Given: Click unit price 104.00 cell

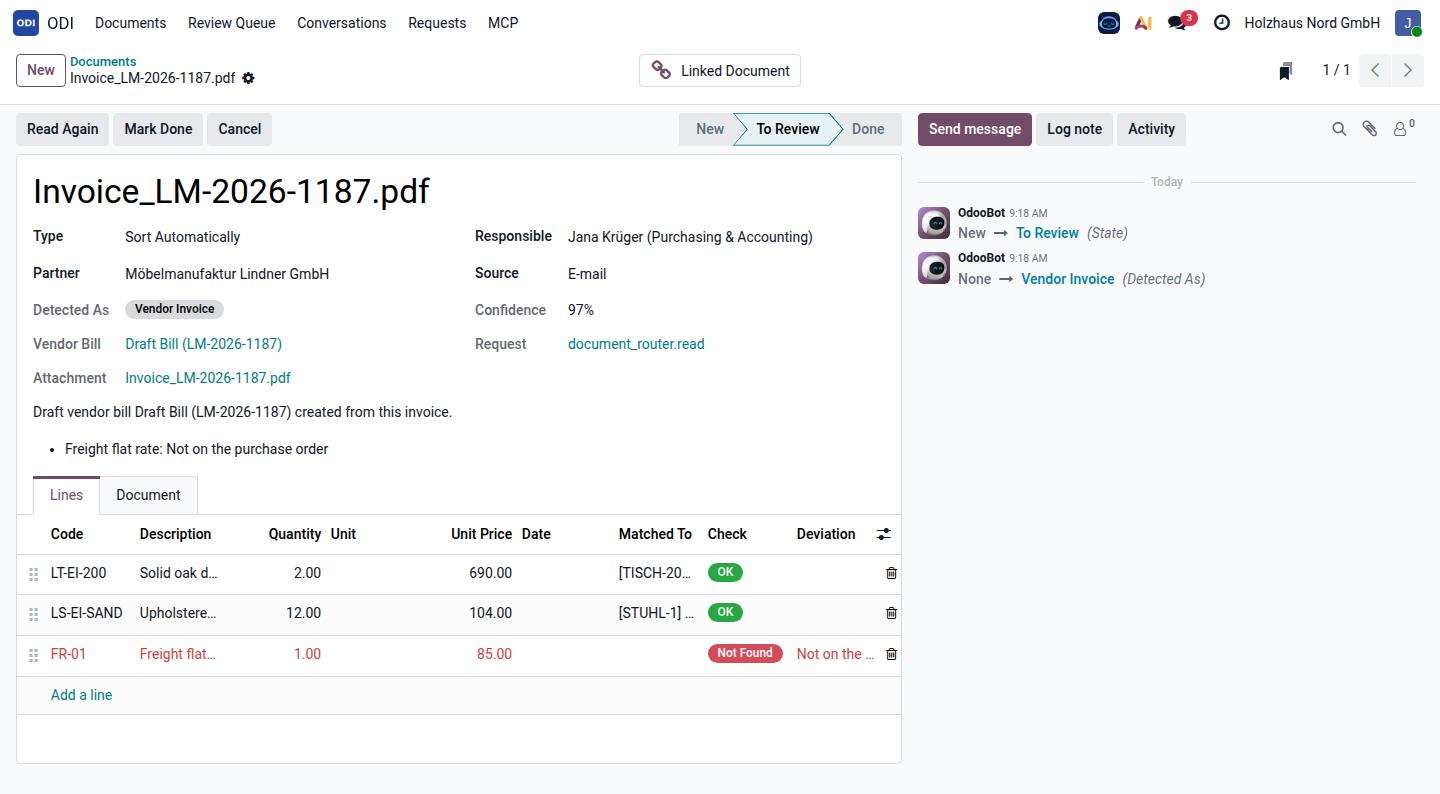Looking at the screenshot, I should pos(490,613).
